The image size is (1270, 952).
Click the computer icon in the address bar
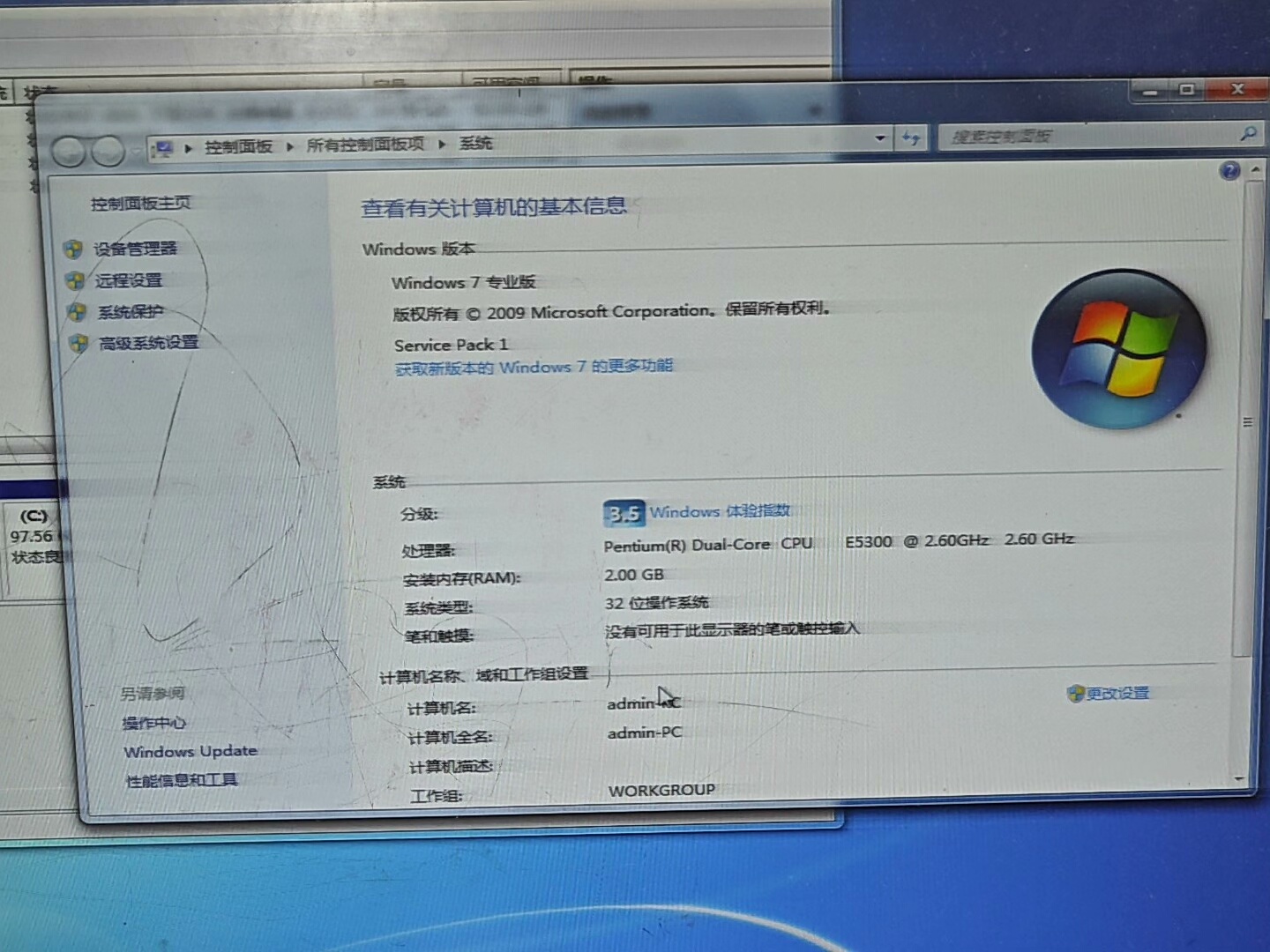[161, 149]
